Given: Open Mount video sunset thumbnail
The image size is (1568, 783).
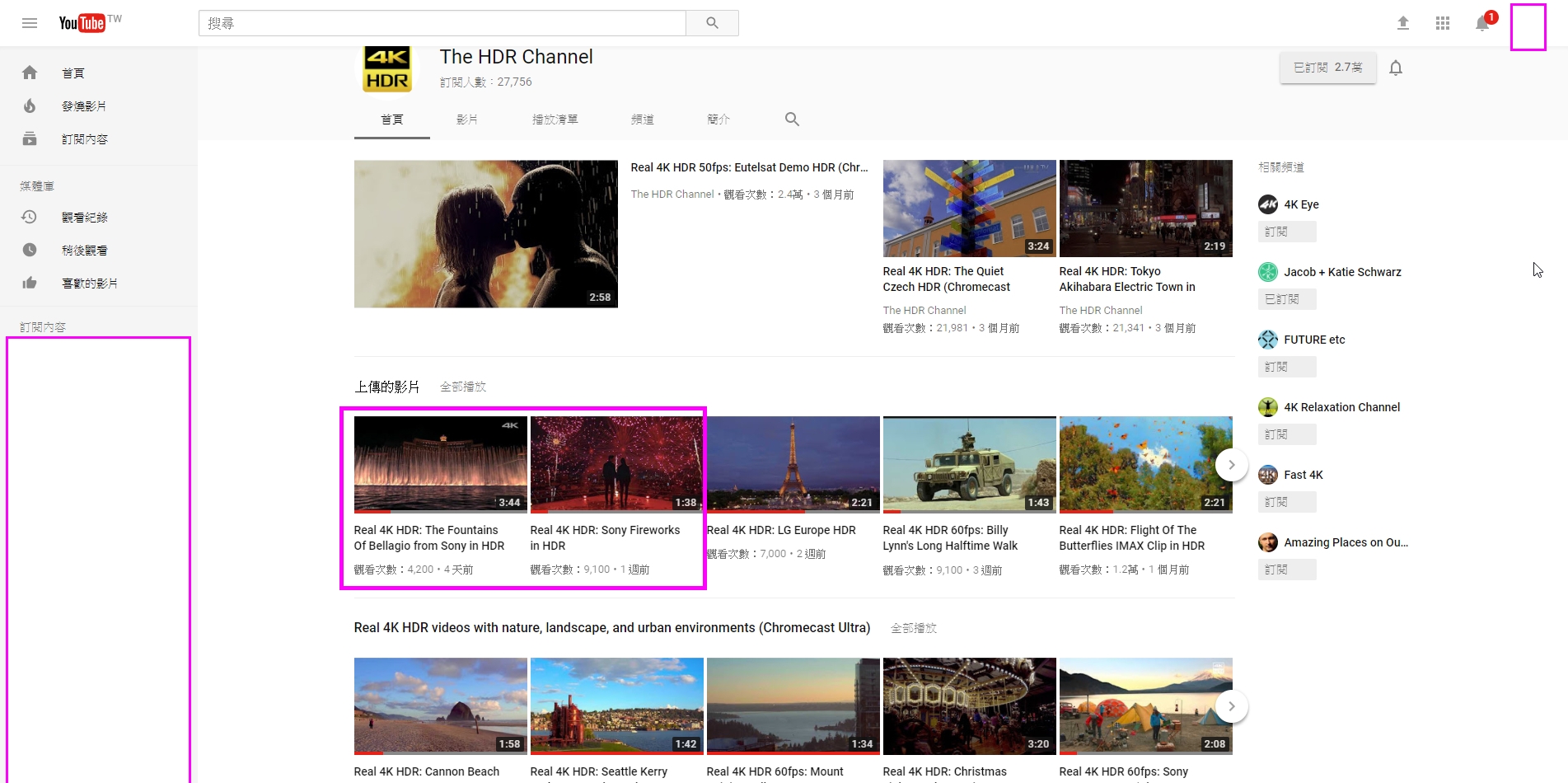Looking at the screenshot, I should [793, 706].
